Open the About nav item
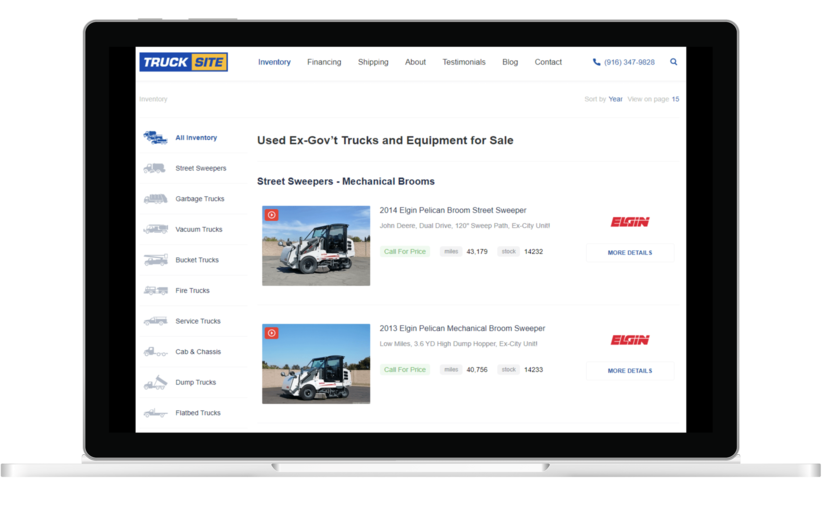The image size is (825, 525). (x=415, y=62)
